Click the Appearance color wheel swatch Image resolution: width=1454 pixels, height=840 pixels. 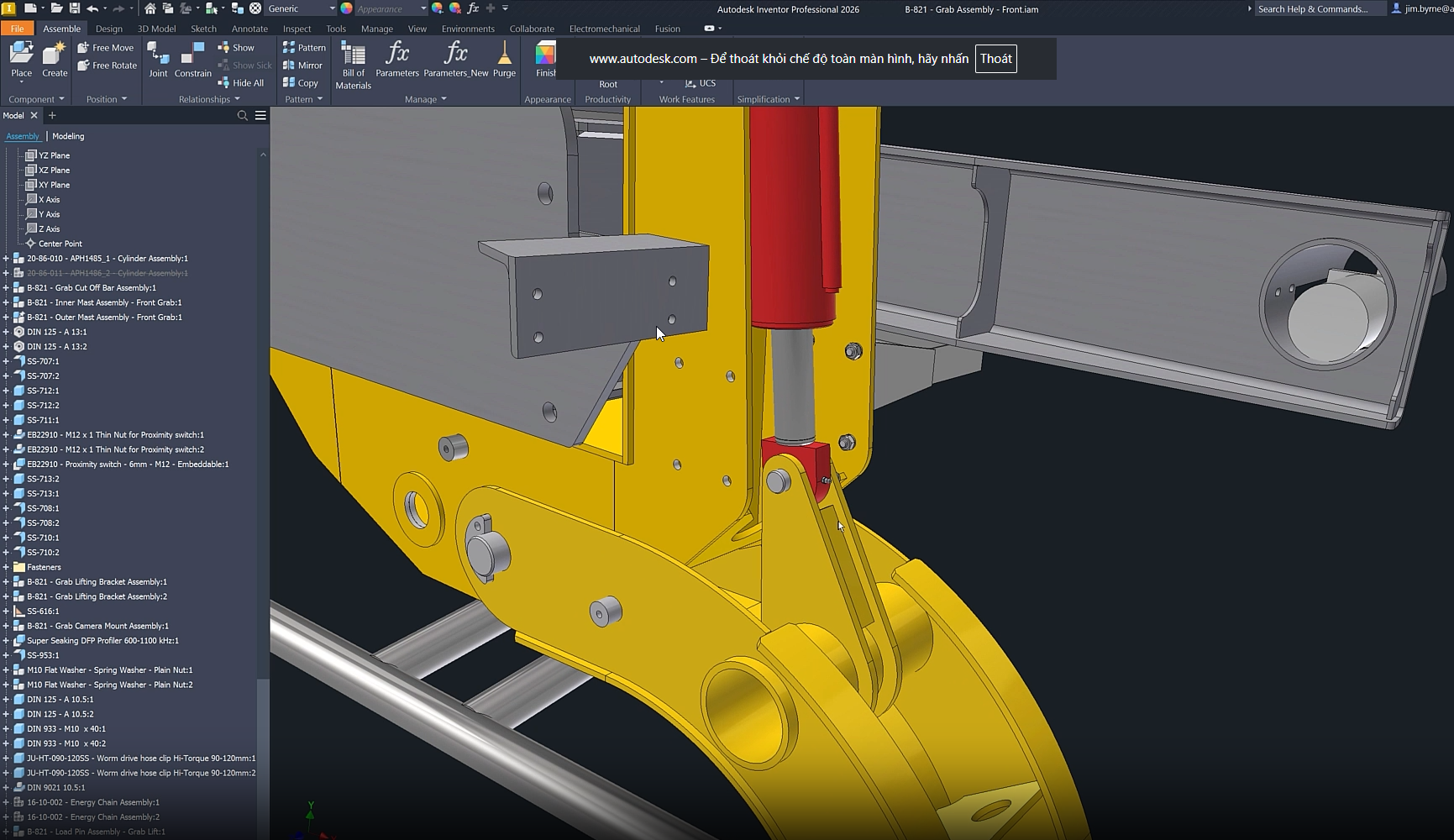pos(346,8)
